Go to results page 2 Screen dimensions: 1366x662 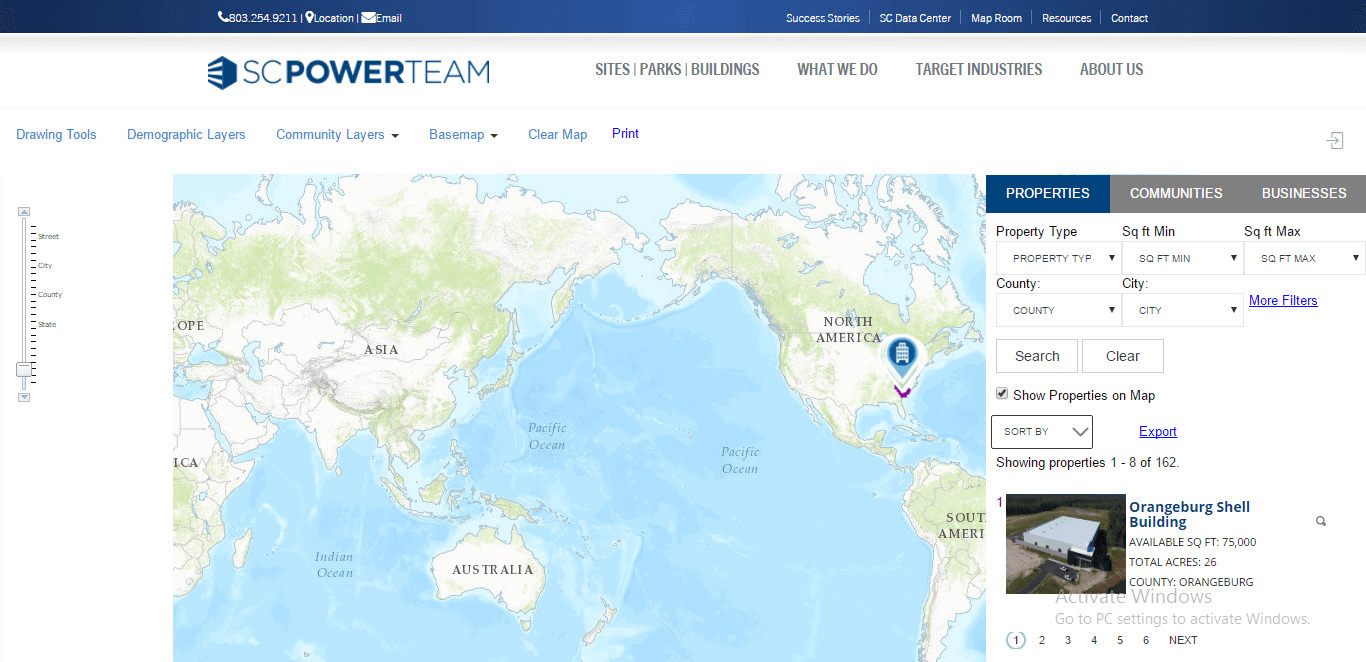(1041, 640)
